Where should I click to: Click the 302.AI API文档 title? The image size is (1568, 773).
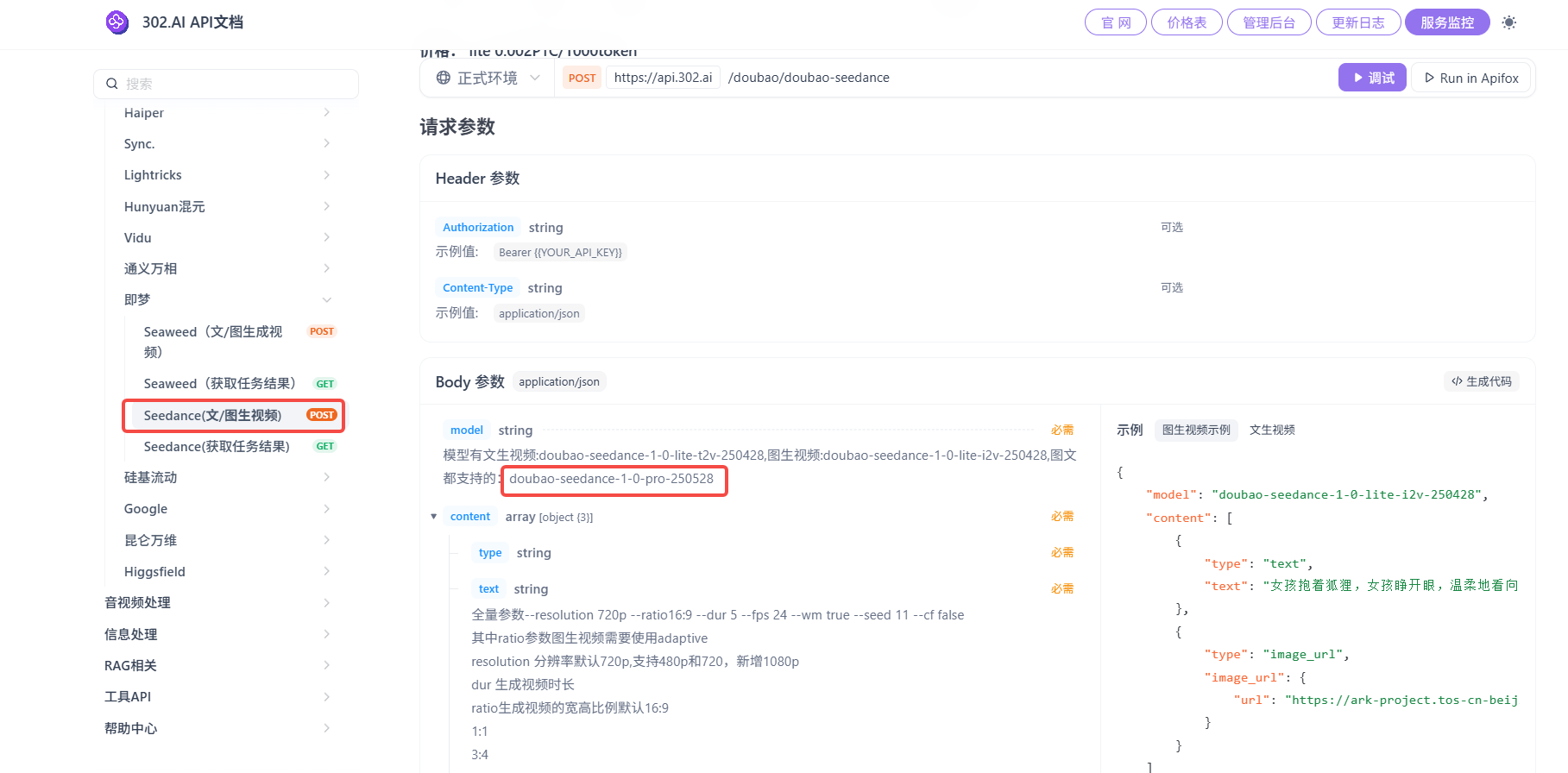pyautogui.click(x=192, y=22)
